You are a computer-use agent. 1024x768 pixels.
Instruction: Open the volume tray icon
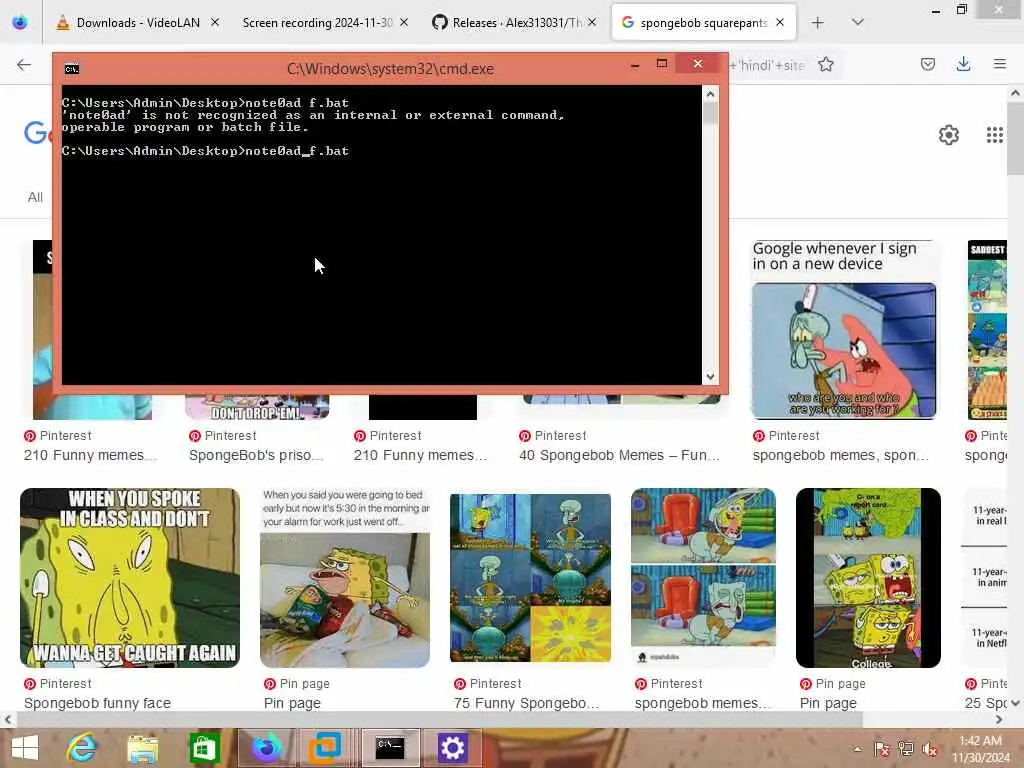[929, 749]
